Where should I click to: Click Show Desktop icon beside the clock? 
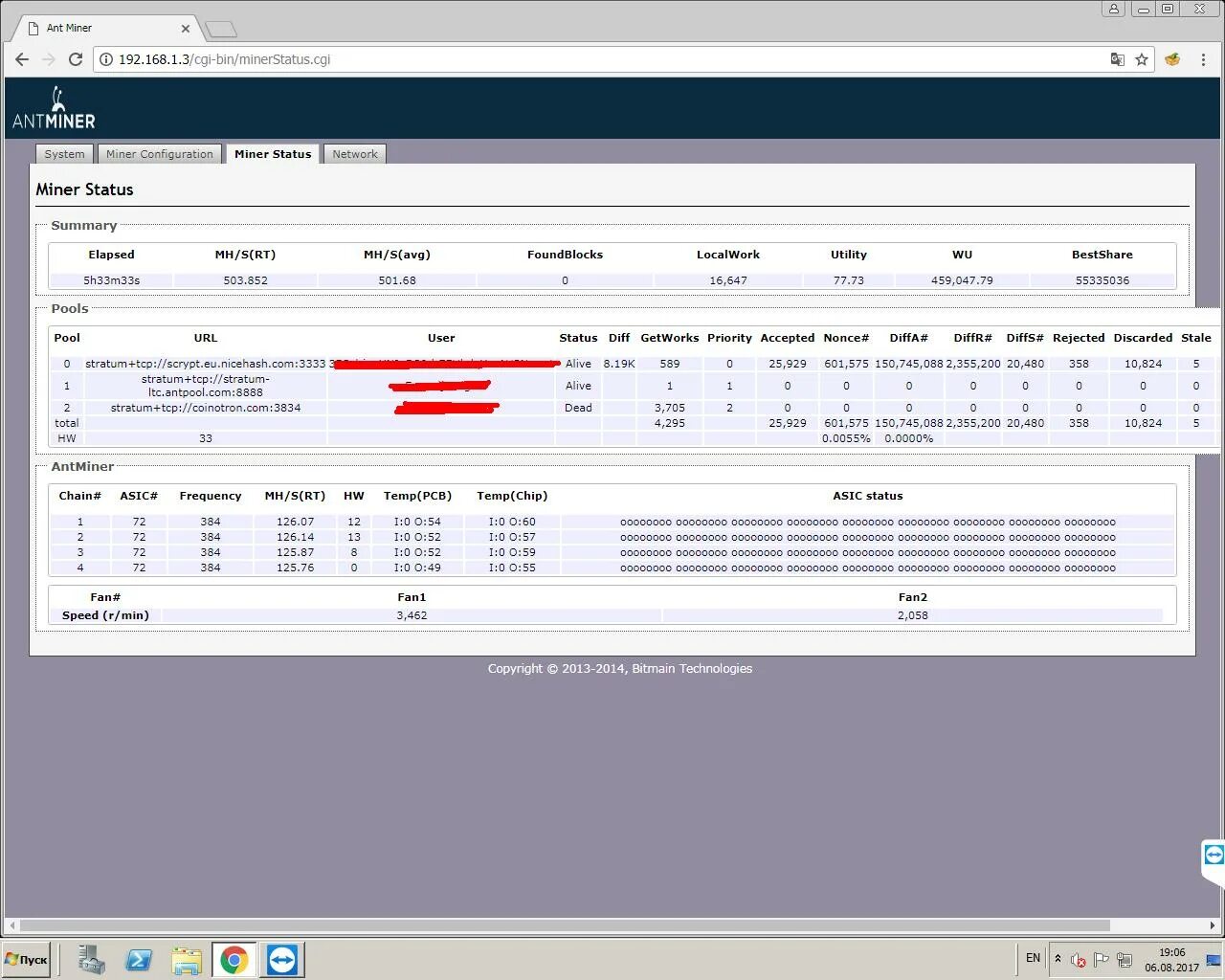pos(1214,960)
